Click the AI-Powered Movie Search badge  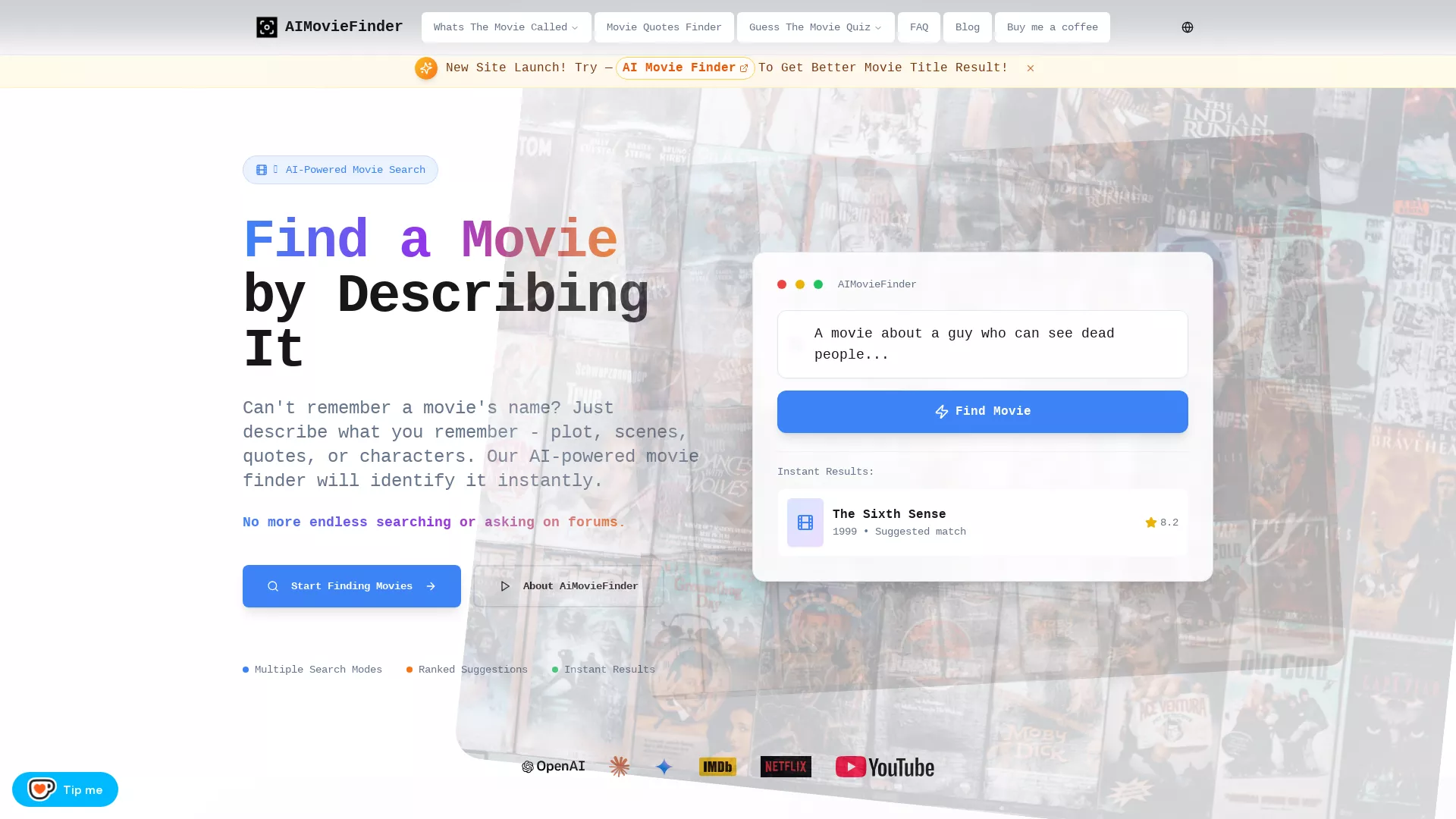click(340, 170)
